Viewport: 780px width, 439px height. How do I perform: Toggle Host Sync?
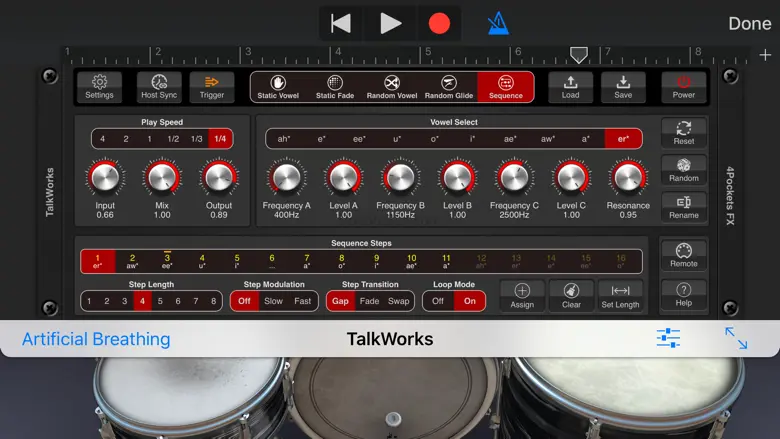coord(159,87)
